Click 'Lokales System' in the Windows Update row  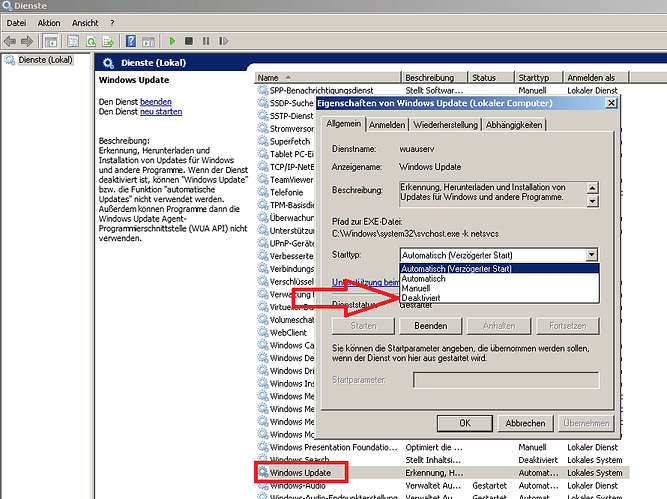point(594,473)
